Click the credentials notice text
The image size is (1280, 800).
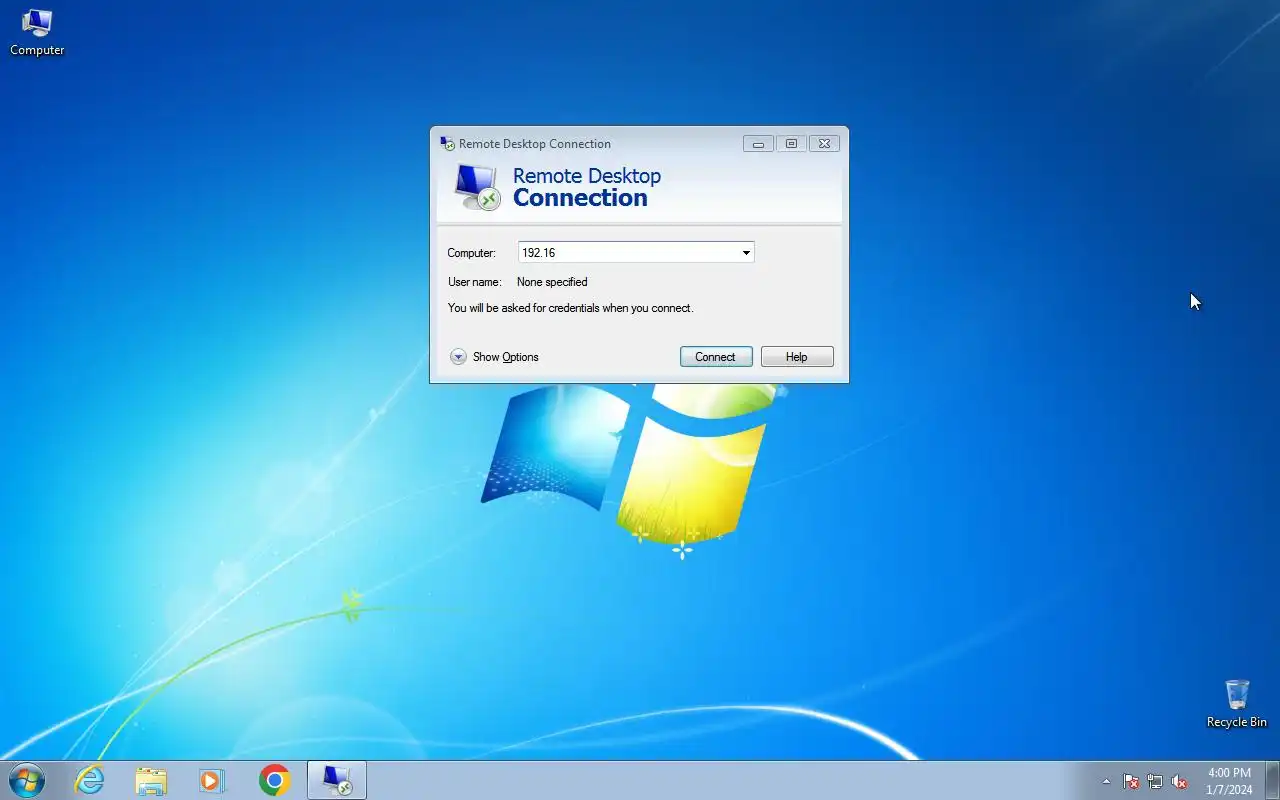tap(570, 308)
